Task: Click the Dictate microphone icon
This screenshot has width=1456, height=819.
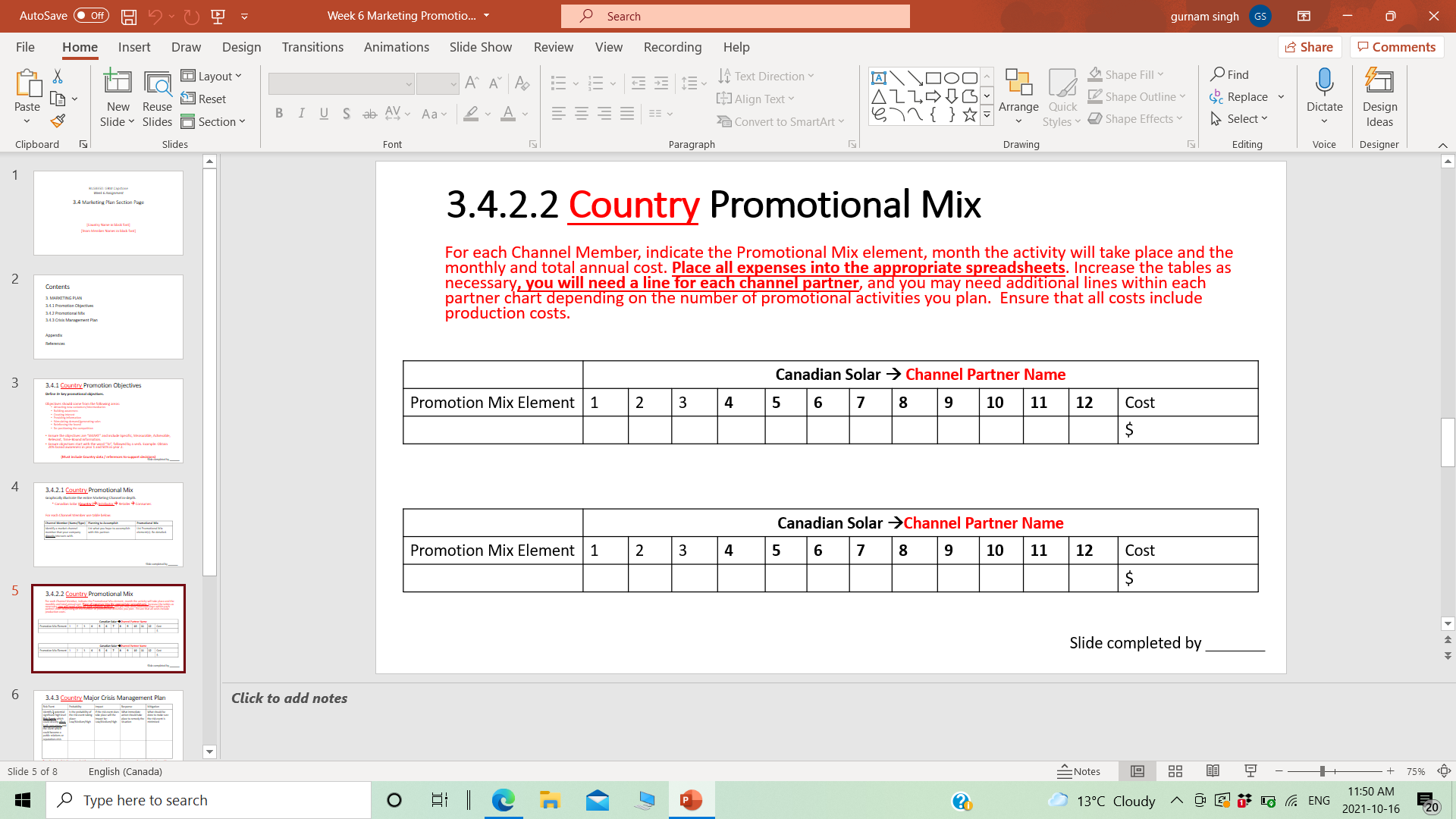Action: [1324, 82]
